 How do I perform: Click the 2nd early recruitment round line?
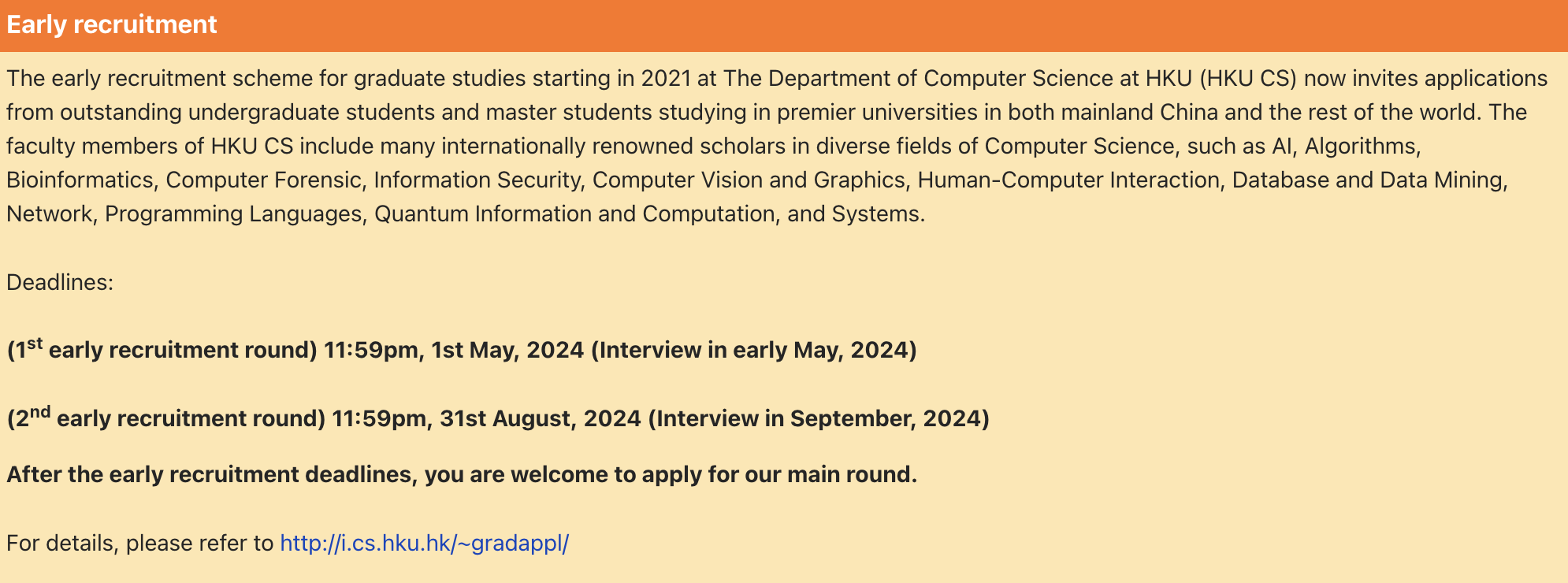(x=498, y=417)
